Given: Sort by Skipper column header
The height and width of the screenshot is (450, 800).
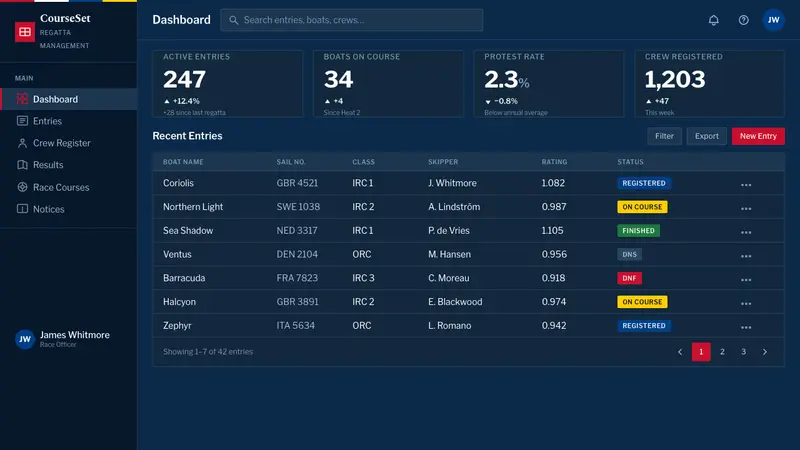Looking at the screenshot, I should 443,162.
